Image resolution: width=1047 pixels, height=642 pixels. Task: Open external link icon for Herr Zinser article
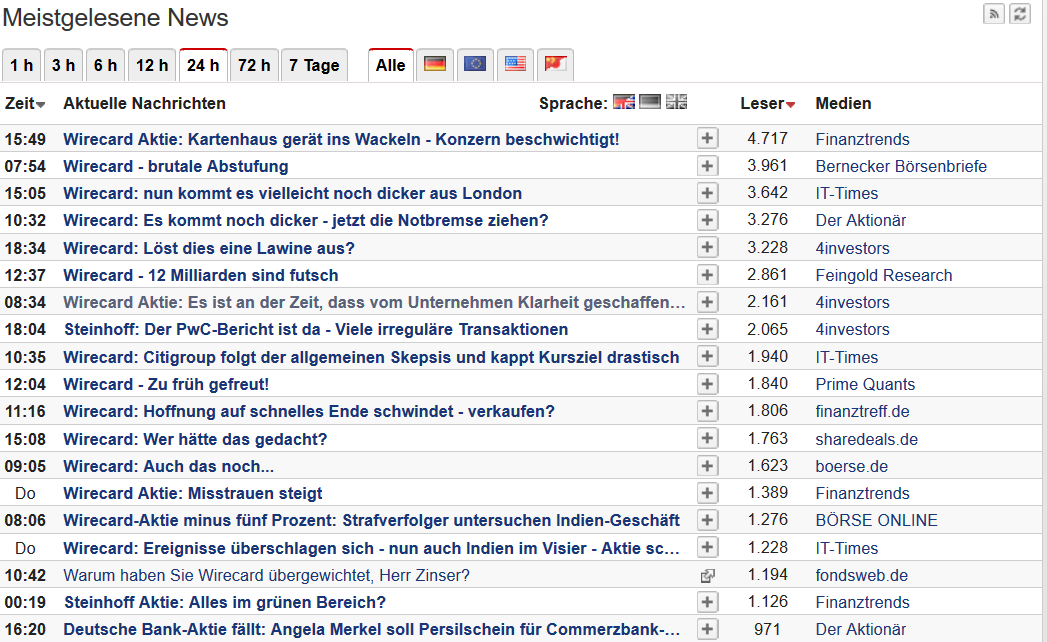pos(707,575)
